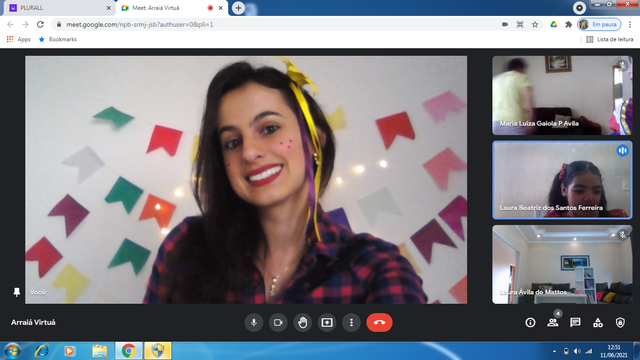Screen dimensions: 640x360
Task: Unpin your video with the pin icon
Action: coord(17,292)
